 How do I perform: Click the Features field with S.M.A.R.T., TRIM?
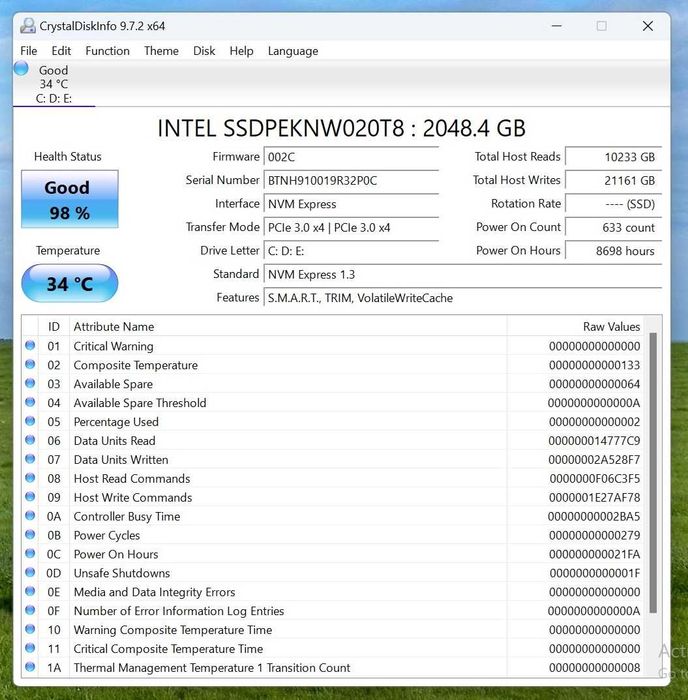click(463, 298)
